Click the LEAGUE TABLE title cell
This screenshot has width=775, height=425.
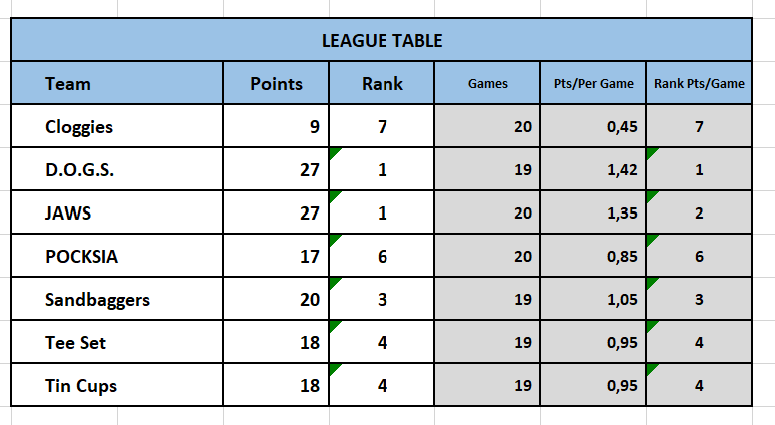(381, 41)
